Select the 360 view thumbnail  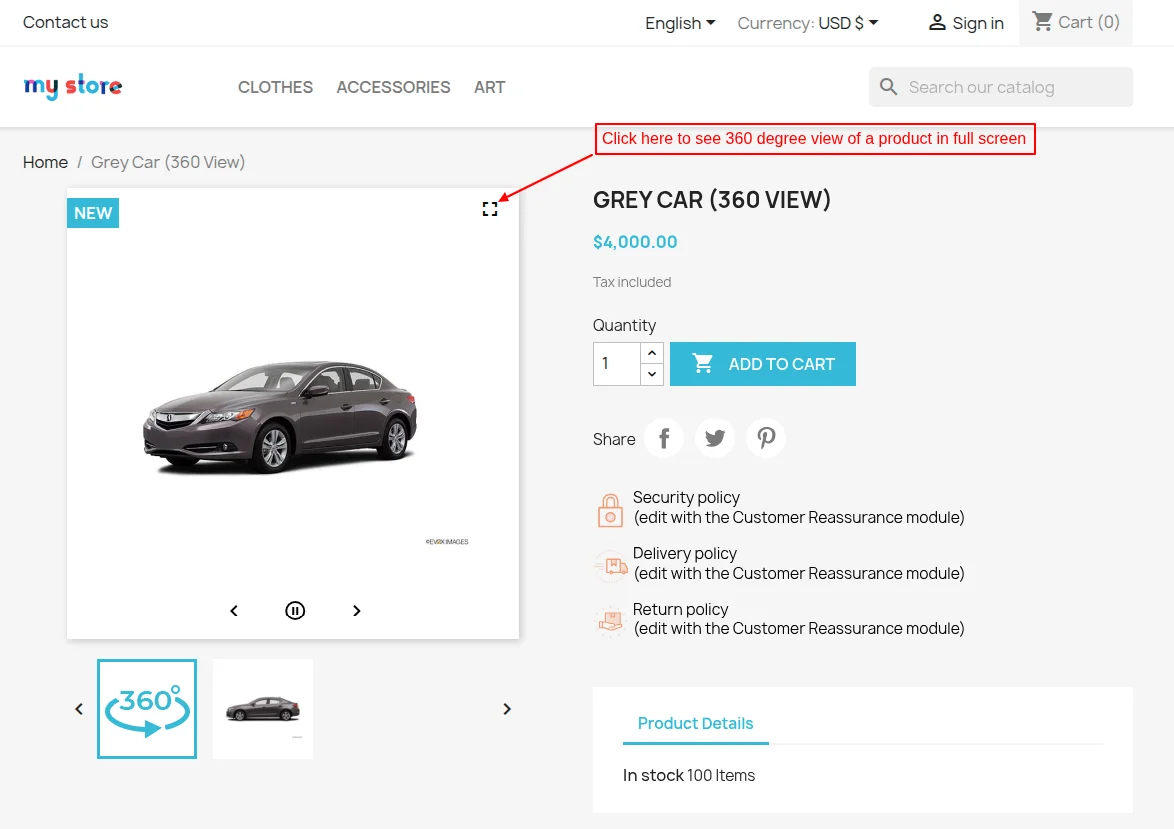[147, 708]
